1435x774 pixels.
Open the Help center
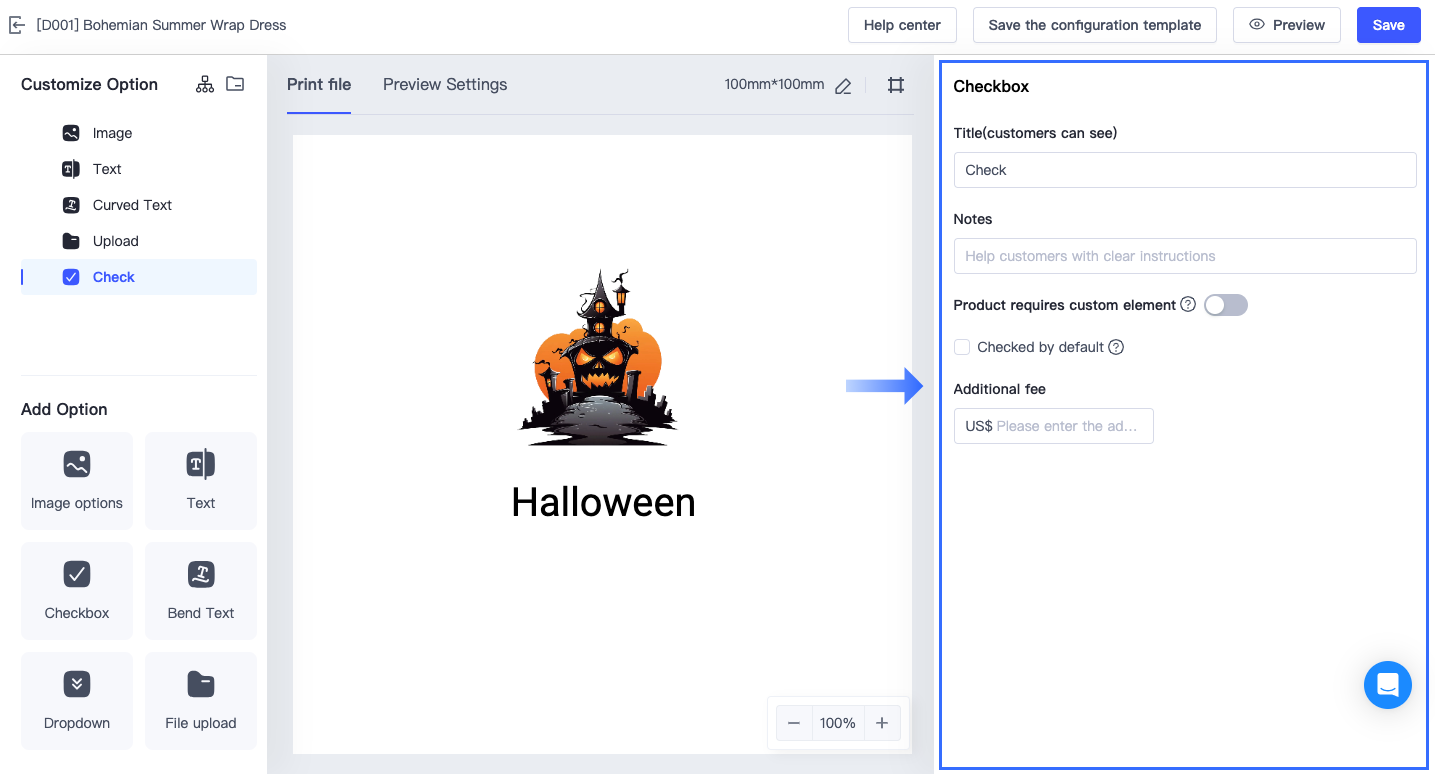[902, 24]
